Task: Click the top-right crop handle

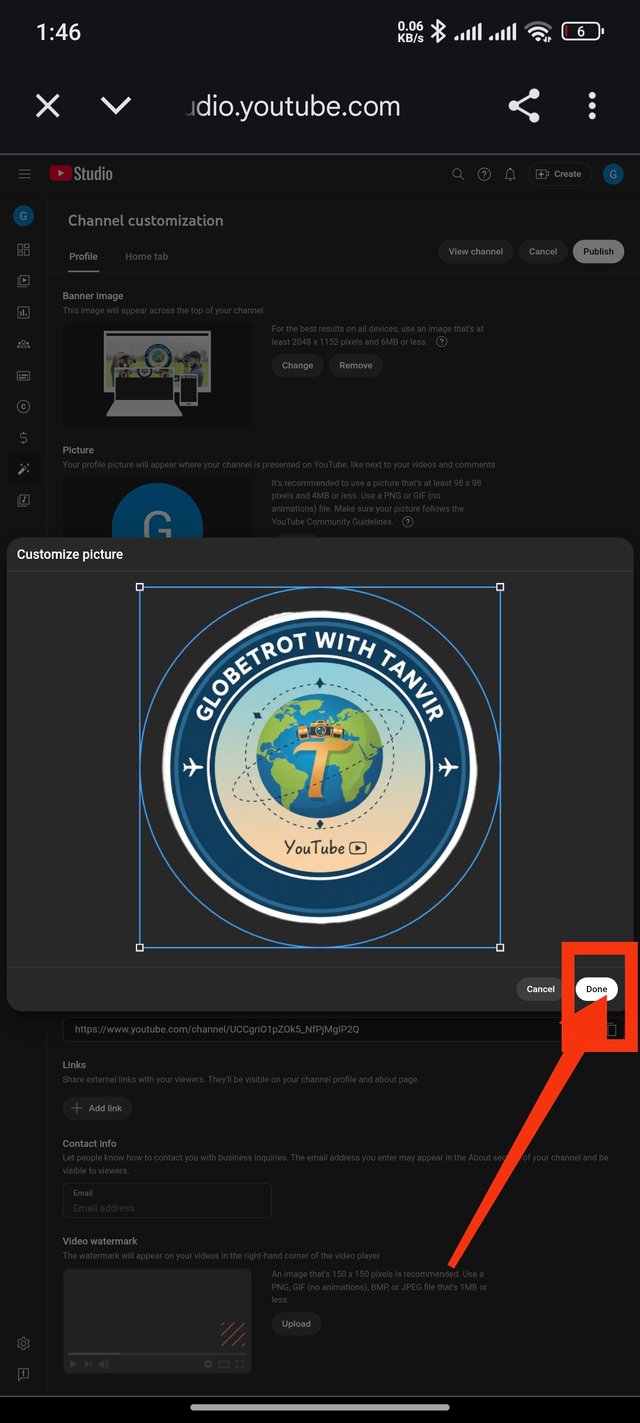Action: [500, 587]
